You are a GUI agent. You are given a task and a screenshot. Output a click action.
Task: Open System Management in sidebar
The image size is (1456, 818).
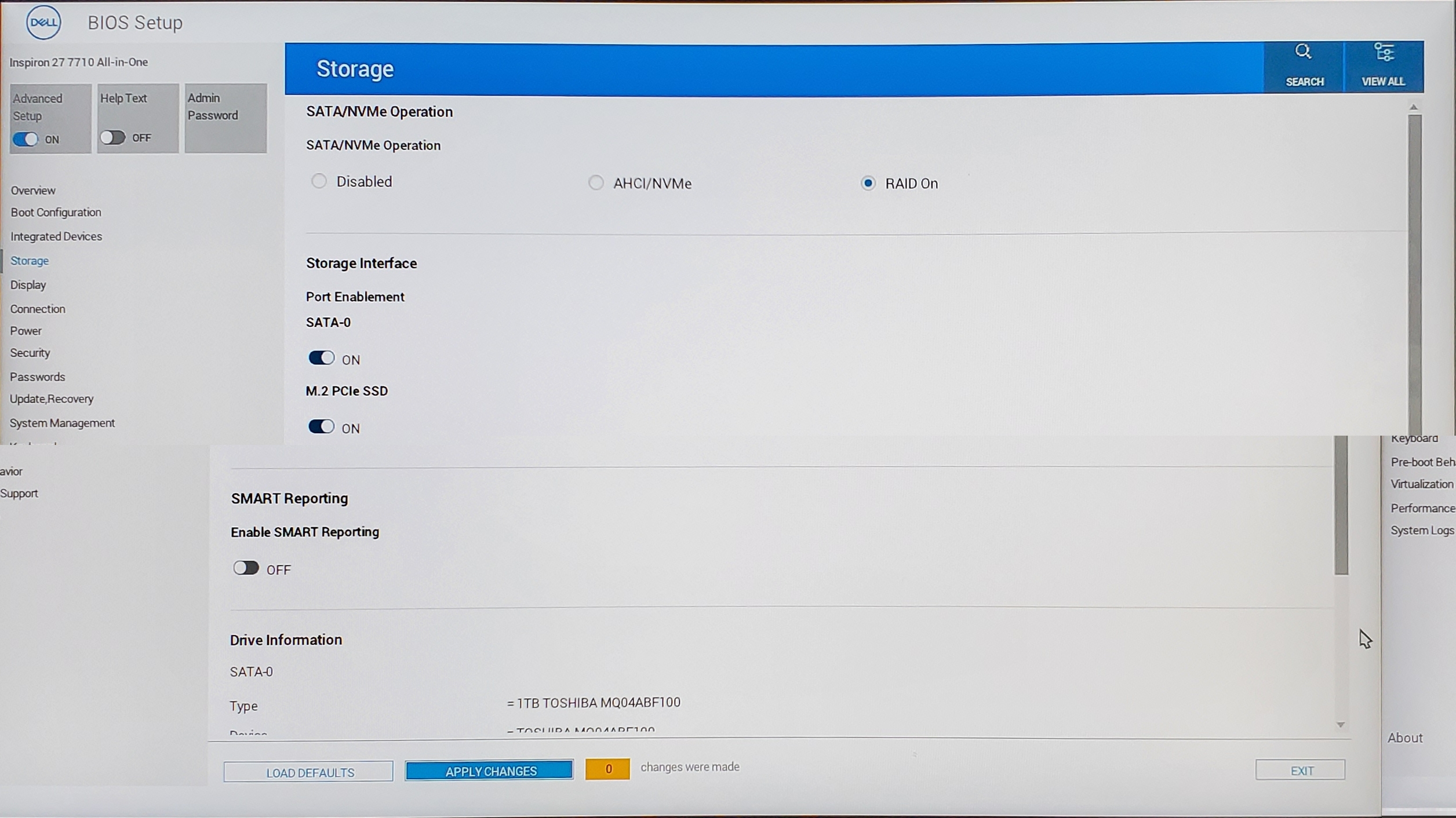[62, 423]
